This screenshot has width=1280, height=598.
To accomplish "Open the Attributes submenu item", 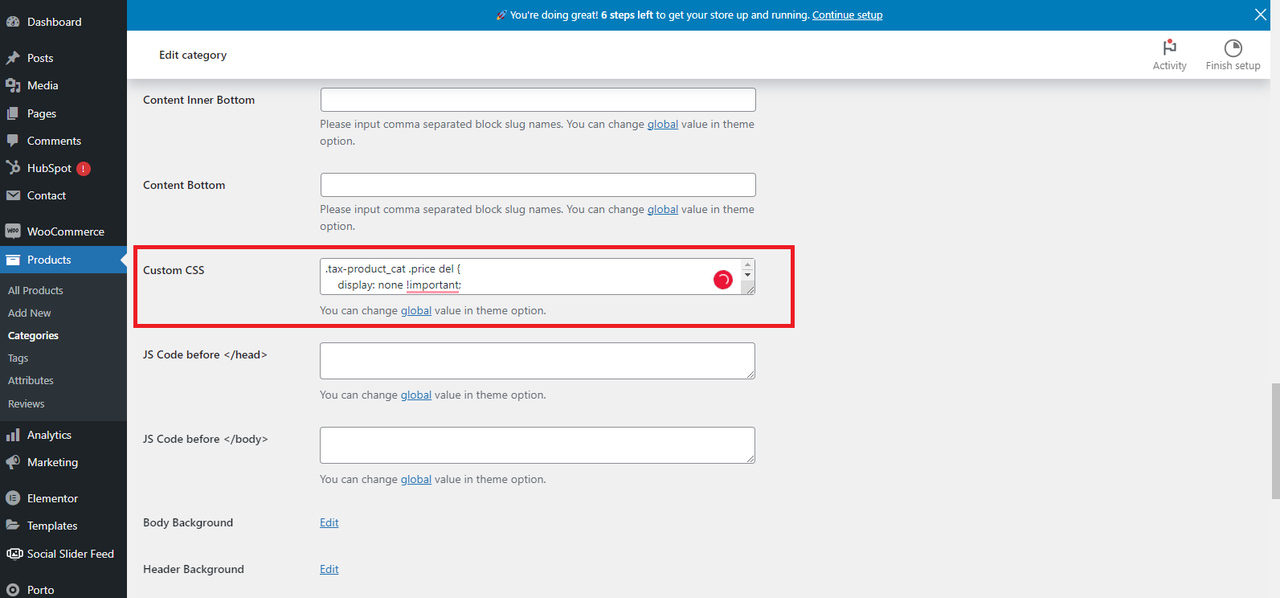I will (31, 381).
